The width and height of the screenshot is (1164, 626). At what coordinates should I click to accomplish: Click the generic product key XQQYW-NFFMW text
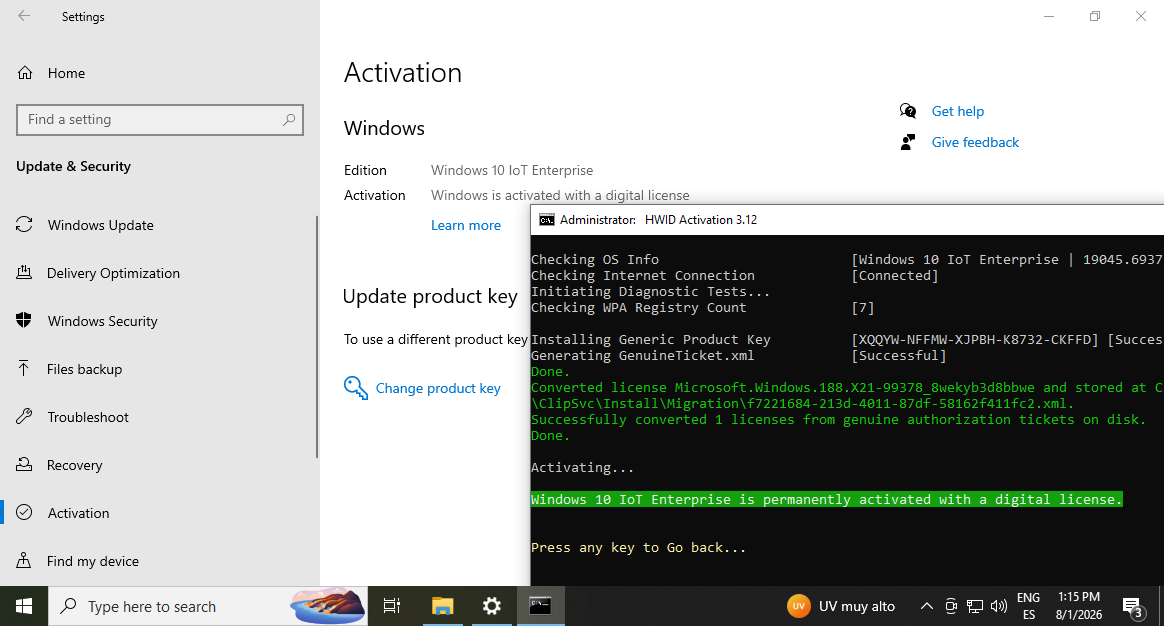[975, 339]
